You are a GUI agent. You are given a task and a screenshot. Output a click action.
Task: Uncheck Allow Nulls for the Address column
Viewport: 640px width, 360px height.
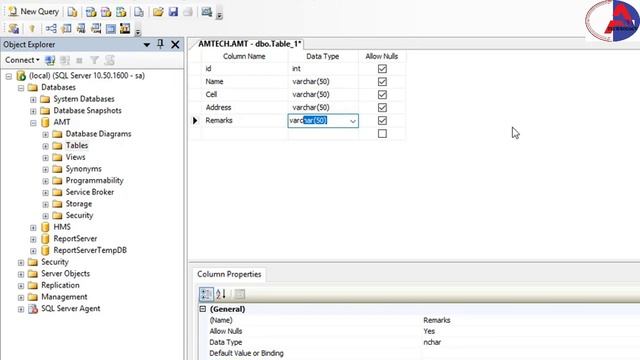pos(382,107)
